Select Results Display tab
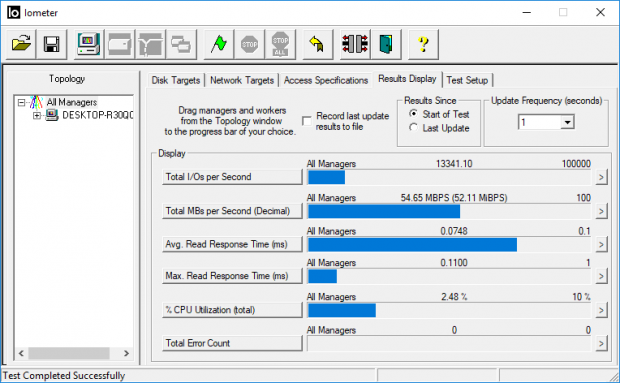 (407, 79)
